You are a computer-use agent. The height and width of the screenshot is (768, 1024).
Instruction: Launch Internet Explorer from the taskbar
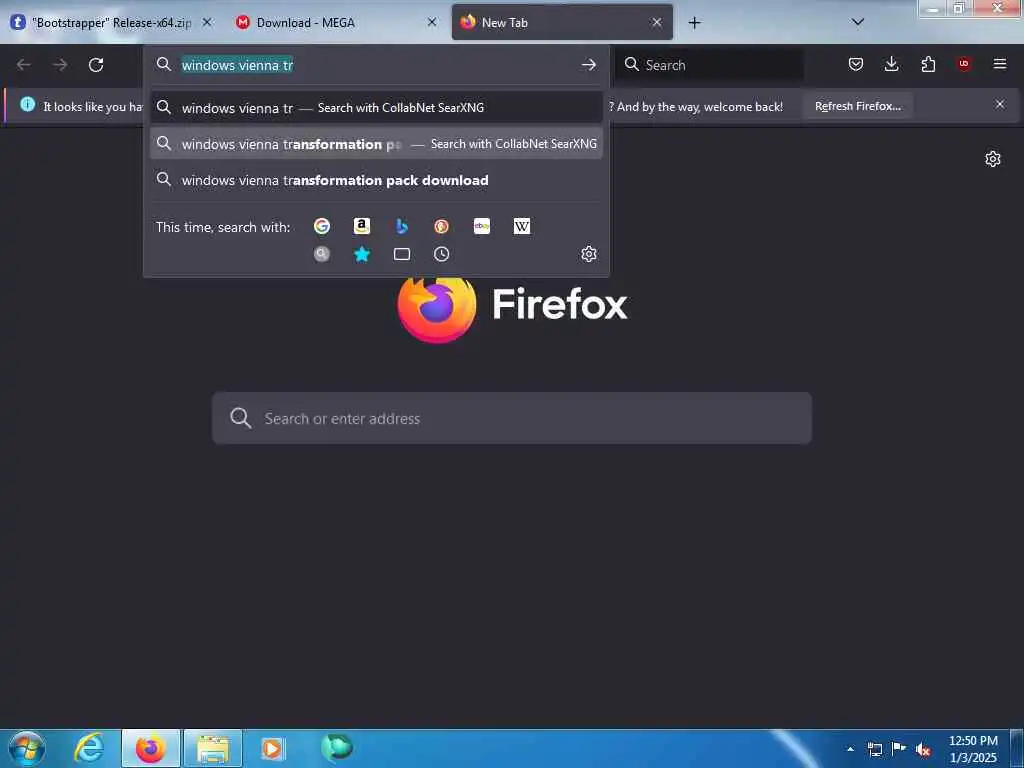(x=89, y=748)
